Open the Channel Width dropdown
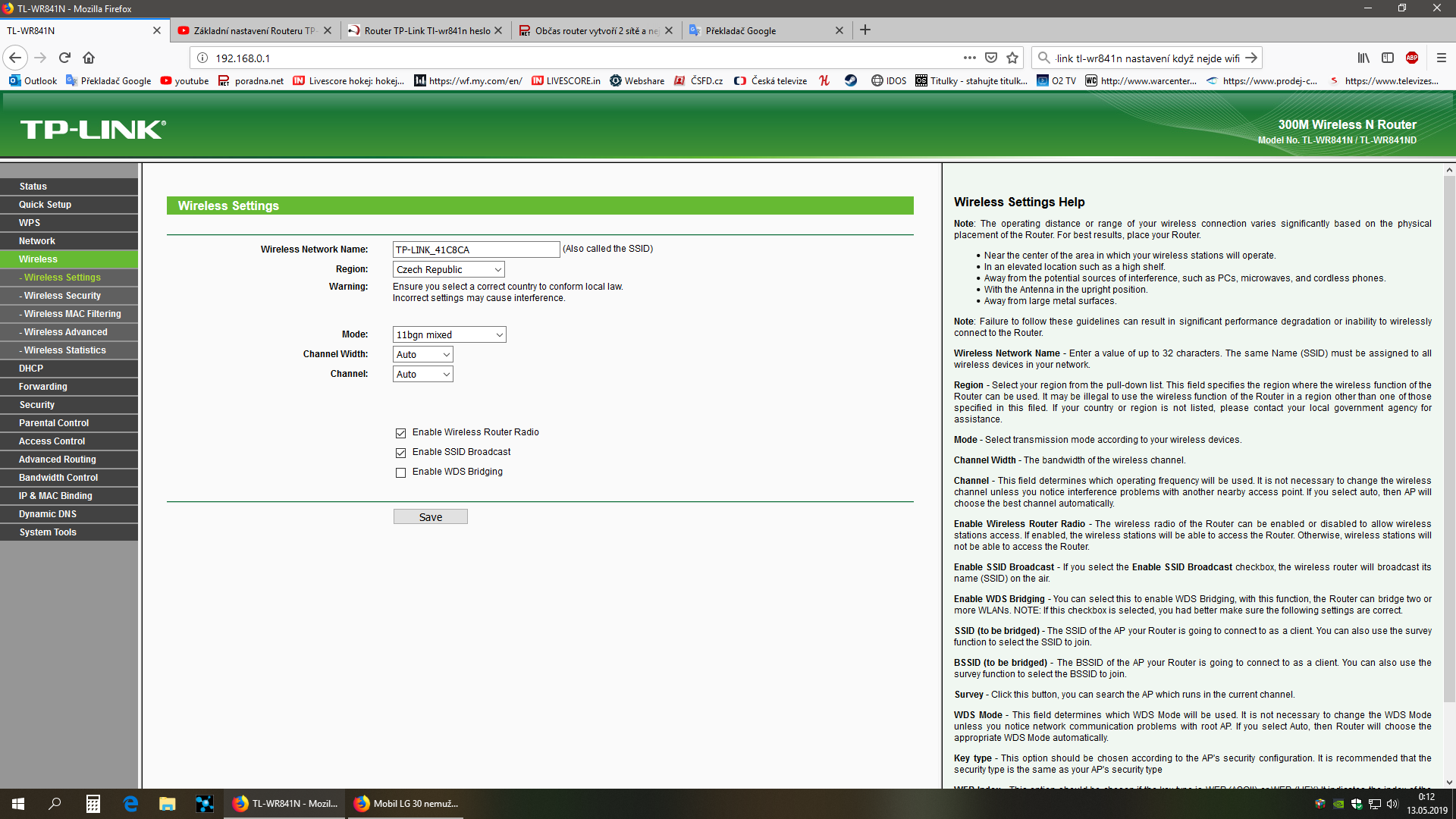Viewport: 1456px width, 819px height. pos(422,355)
